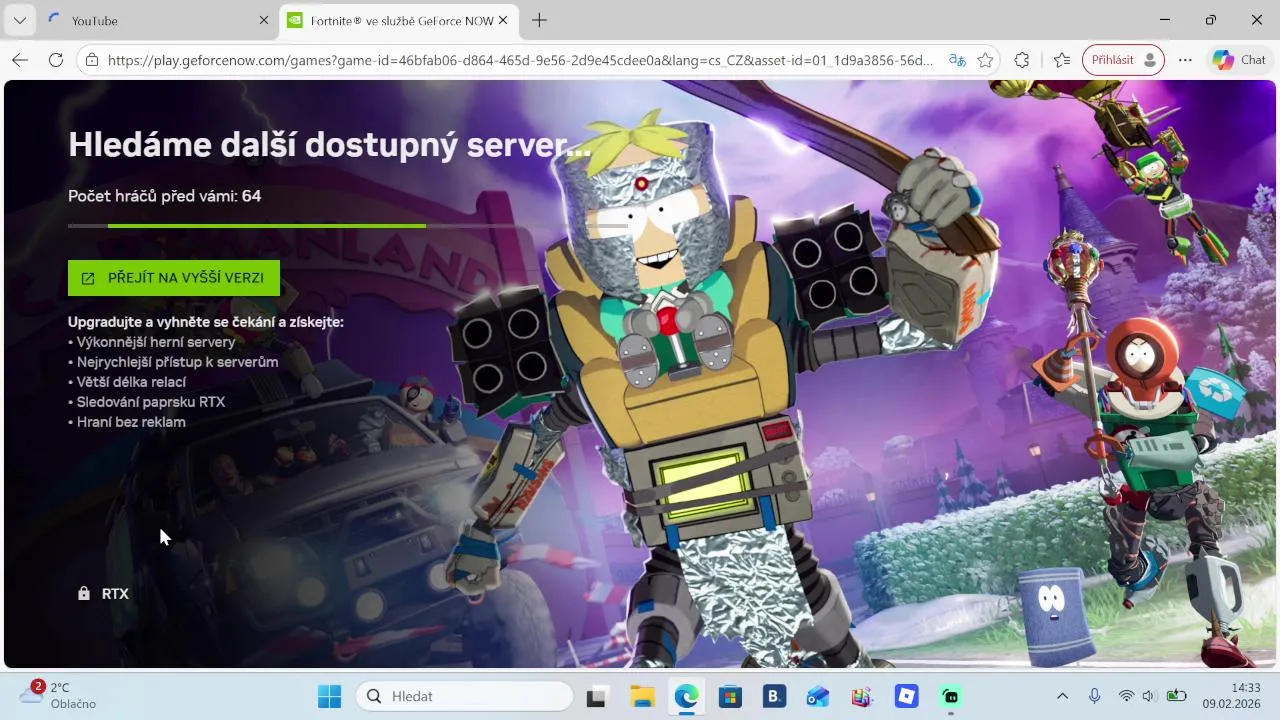Open the Roblox taskbar icon
Screen dimensions: 1280x720
(x=907, y=696)
